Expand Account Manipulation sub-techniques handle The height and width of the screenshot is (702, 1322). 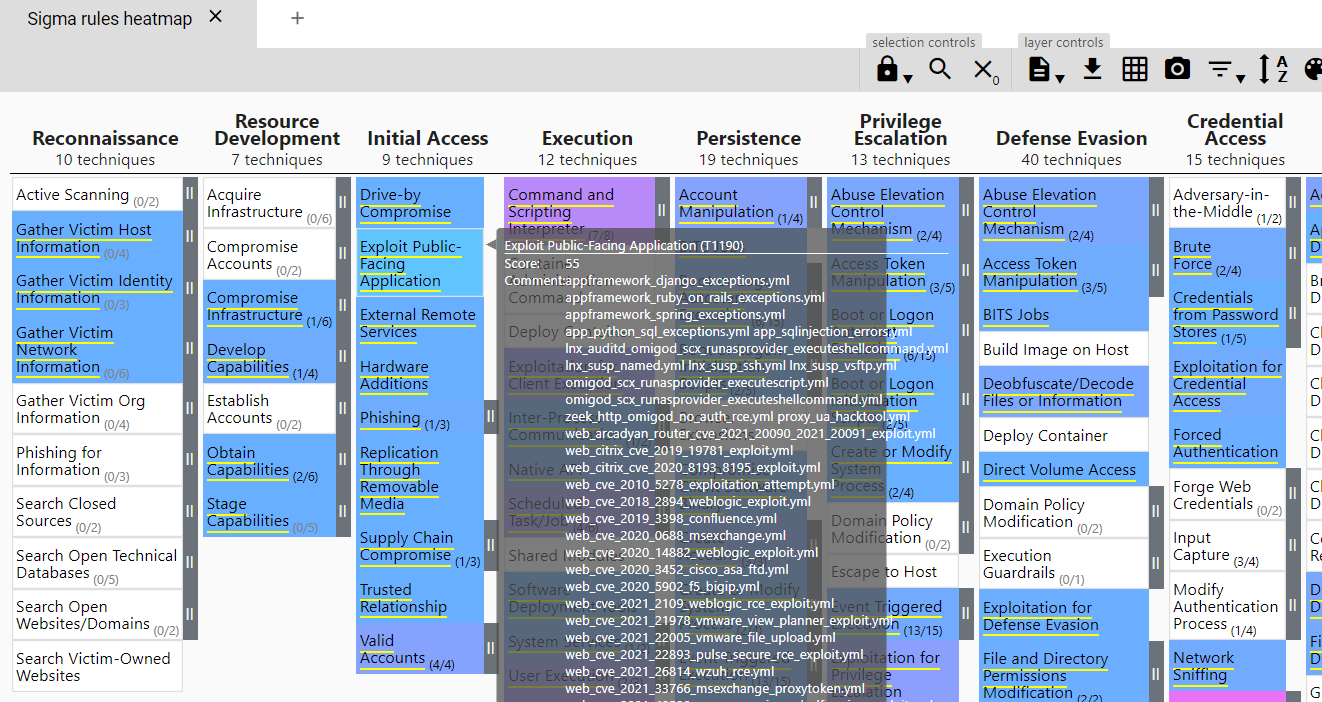point(813,203)
